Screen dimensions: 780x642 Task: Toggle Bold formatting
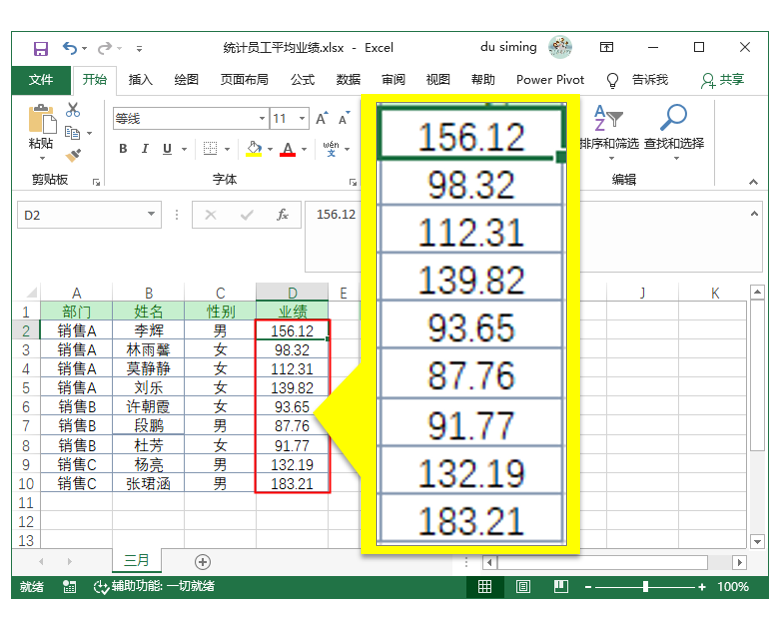[x=123, y=149]
